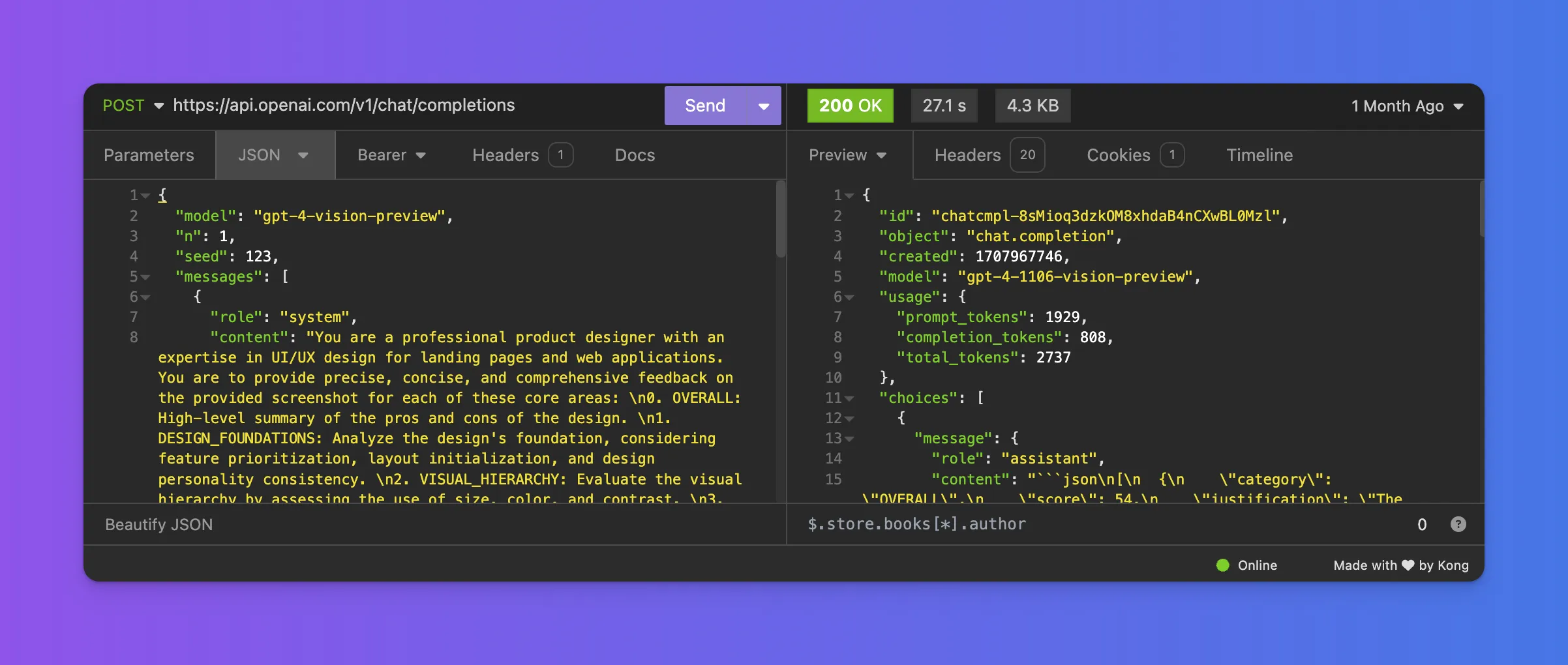Send the request
Viewport: 1568px width, 665px height.
pos(705,106)
